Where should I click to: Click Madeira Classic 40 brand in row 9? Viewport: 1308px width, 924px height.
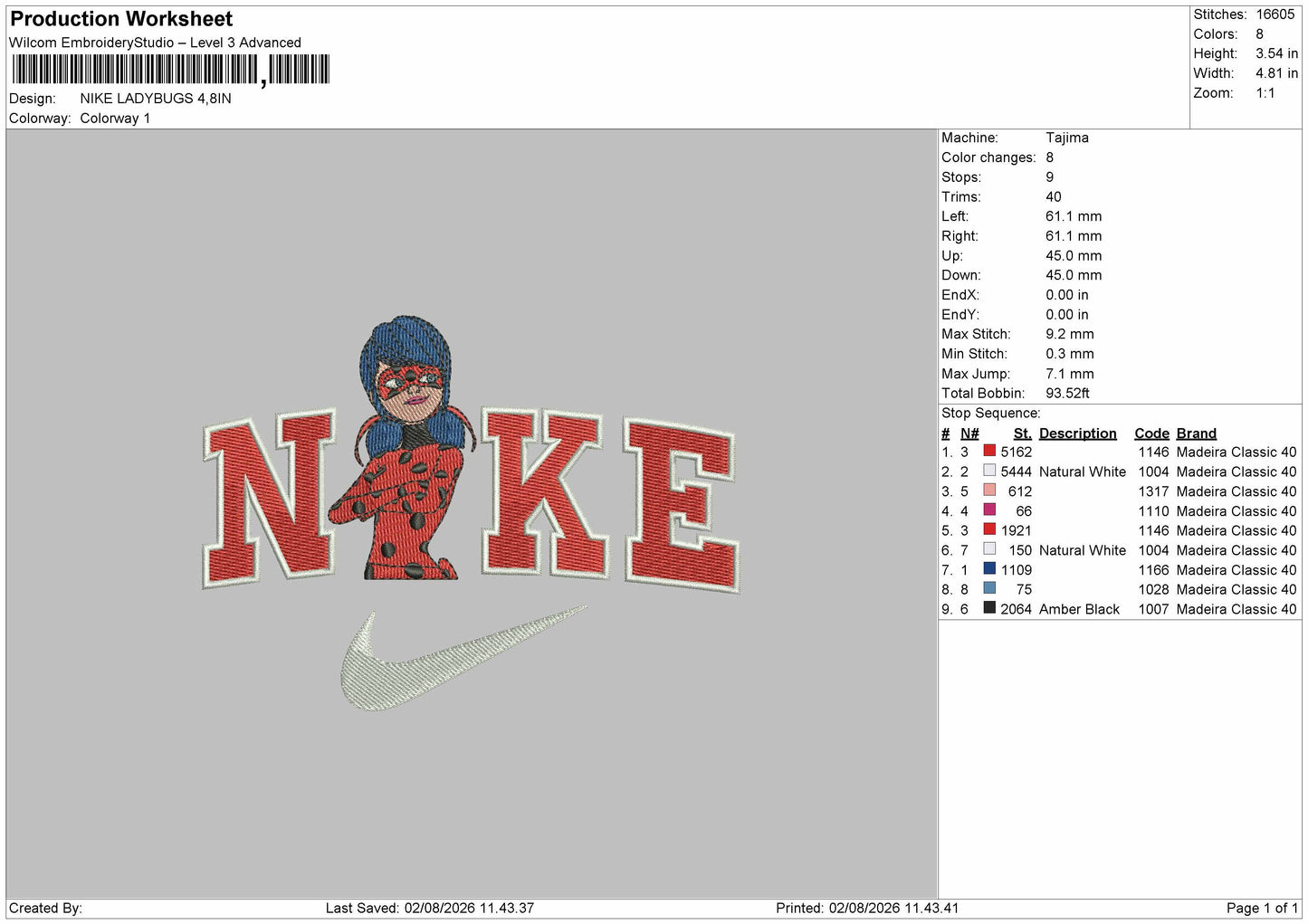click(1236, 609)
